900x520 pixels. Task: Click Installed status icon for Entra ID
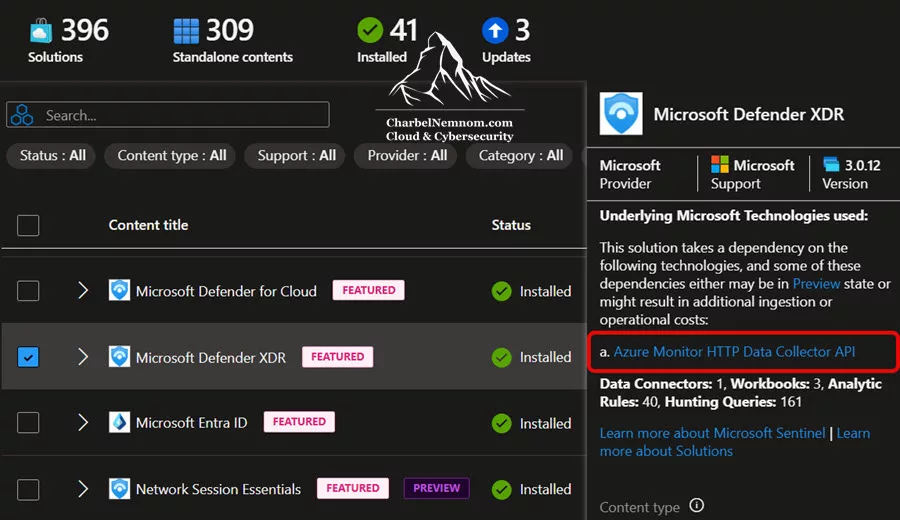(x=502, y=424)
